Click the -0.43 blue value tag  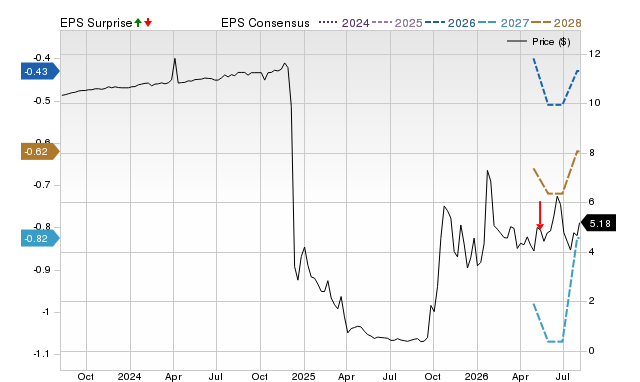click(x=40, y=72)
